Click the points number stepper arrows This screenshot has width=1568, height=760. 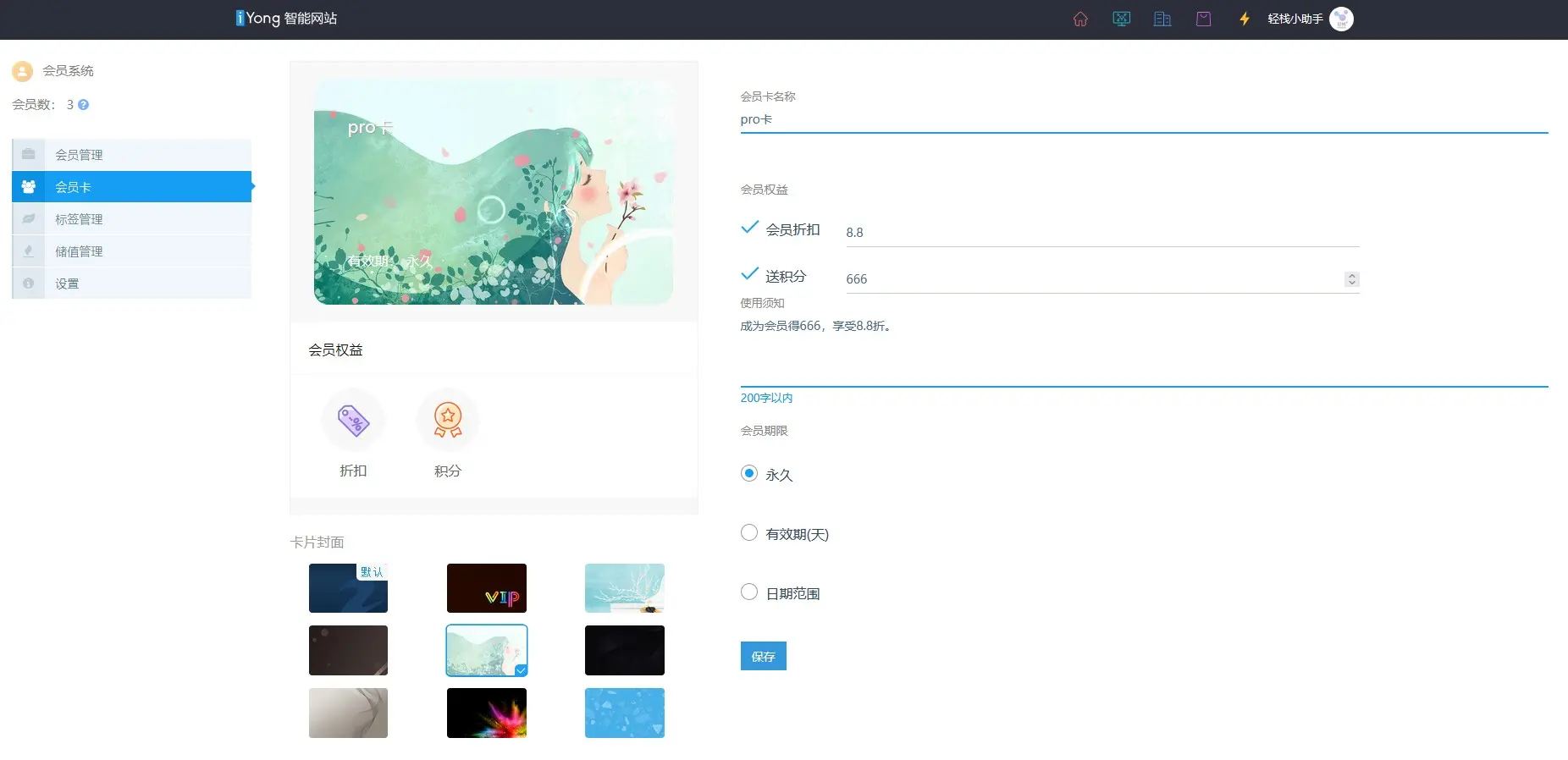(1351, 279)
